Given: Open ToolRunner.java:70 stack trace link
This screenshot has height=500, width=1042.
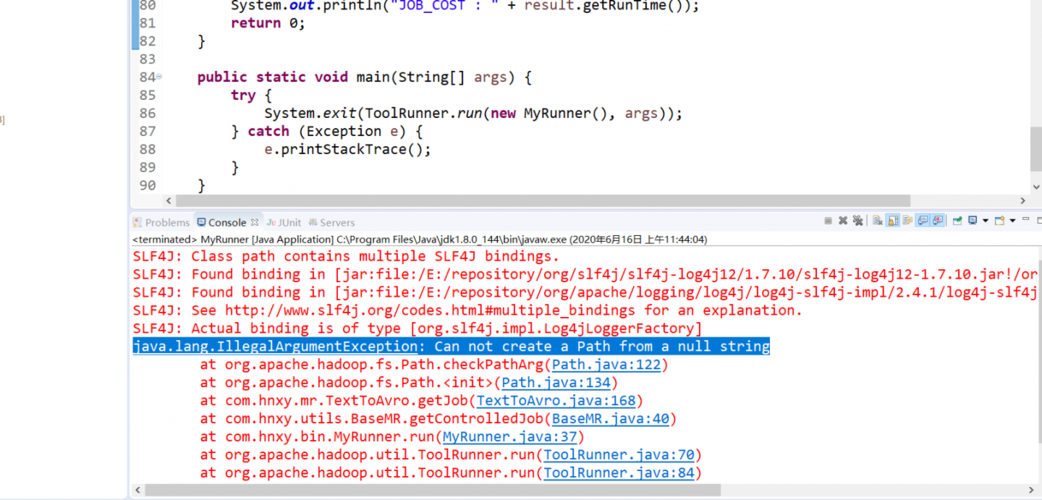Looking at the screenshot, I should [x=619, y=455].
